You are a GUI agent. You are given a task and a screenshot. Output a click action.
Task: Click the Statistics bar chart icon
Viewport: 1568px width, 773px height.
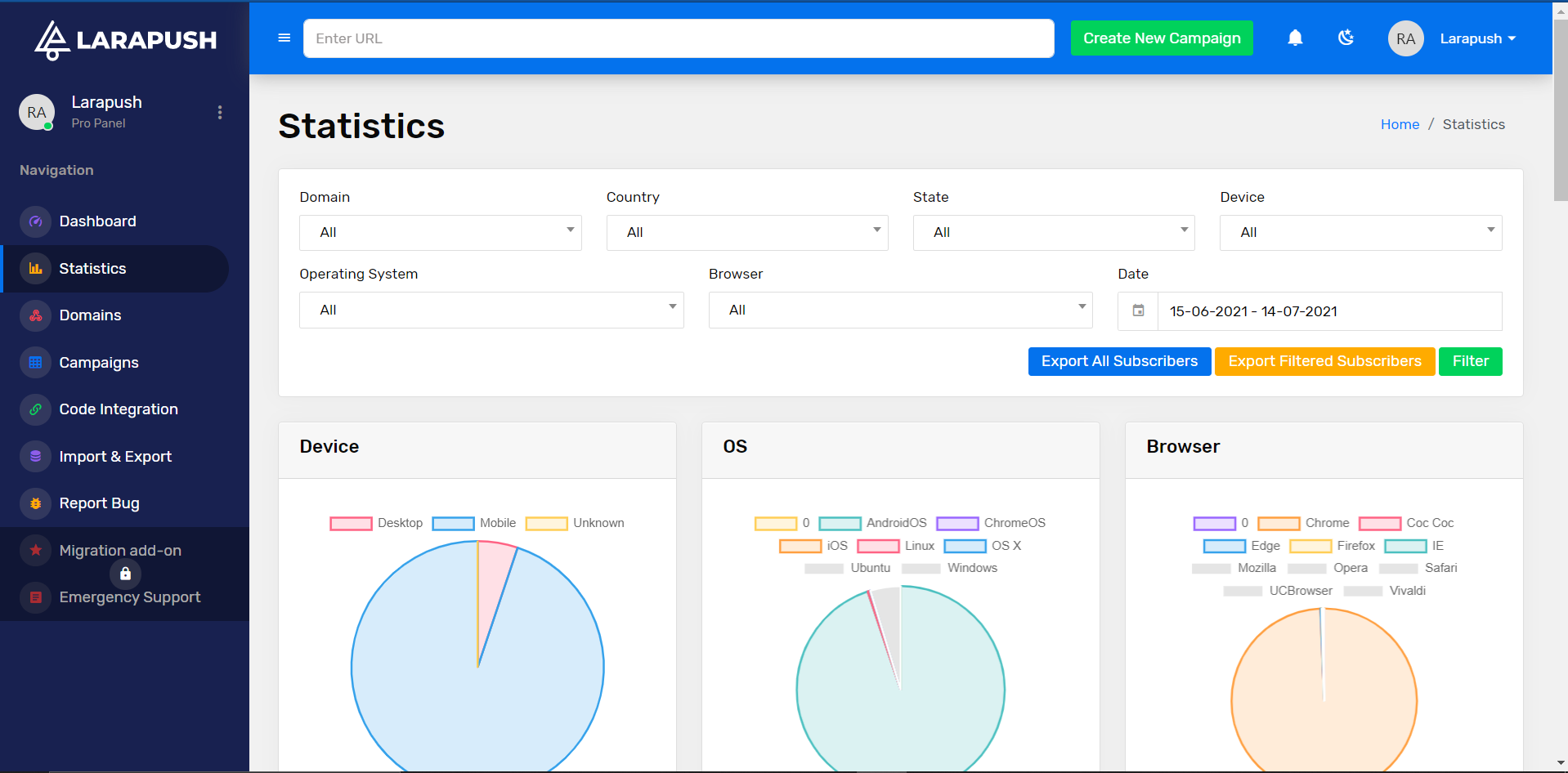[x=35, y=269]
